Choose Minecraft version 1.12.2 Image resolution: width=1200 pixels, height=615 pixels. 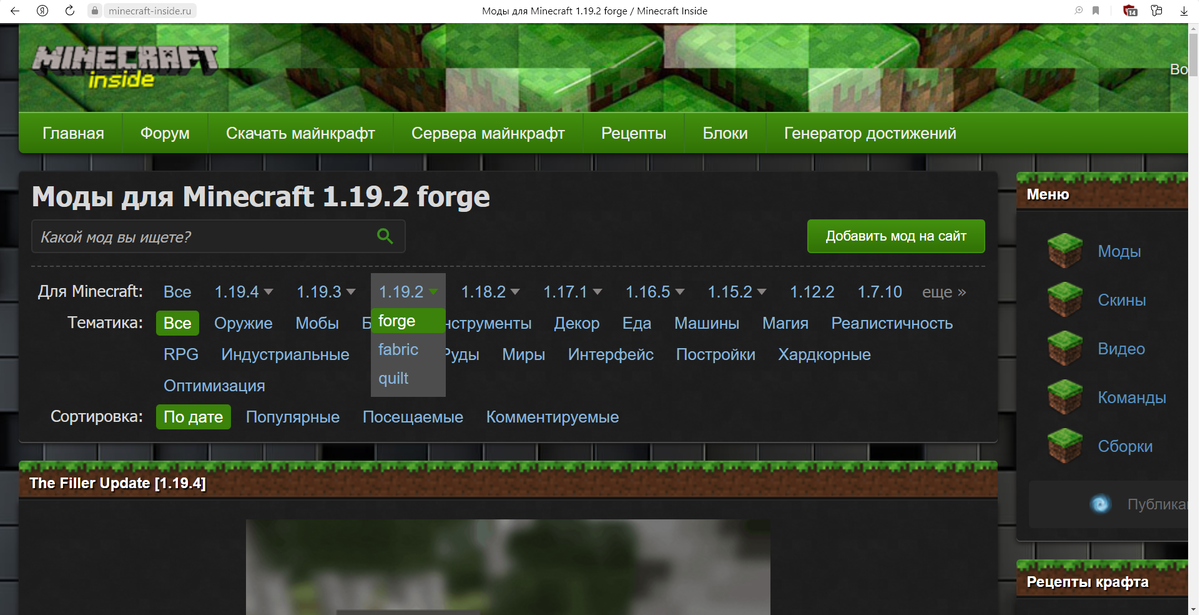point(812,292)
